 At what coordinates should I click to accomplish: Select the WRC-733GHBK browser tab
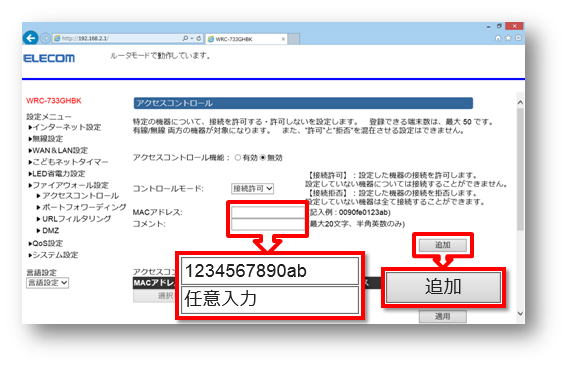(246, 39)
